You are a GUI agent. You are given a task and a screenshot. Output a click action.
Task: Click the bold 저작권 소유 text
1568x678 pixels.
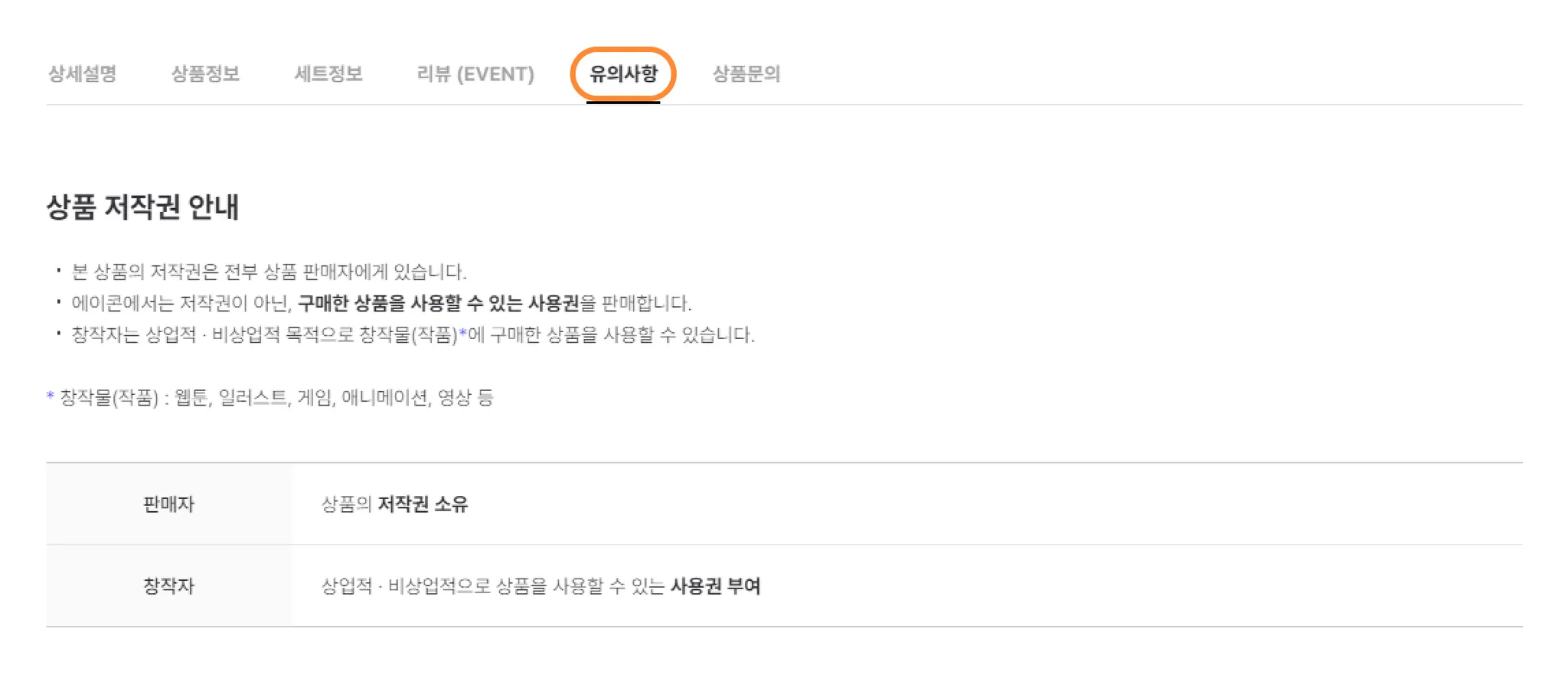[x=423, y=504]
